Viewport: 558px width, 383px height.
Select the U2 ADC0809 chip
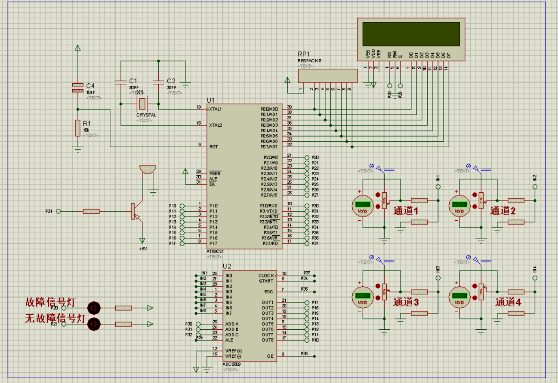tap(249, 316)
